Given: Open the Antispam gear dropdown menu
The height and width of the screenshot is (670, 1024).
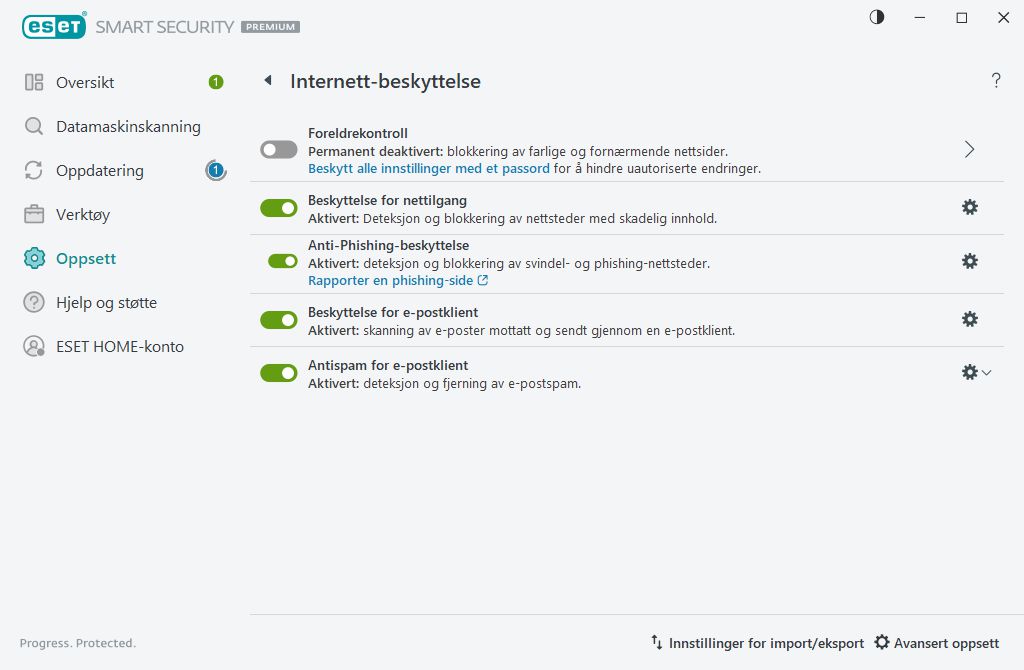Looking at the screenshot, I should 975,372.
